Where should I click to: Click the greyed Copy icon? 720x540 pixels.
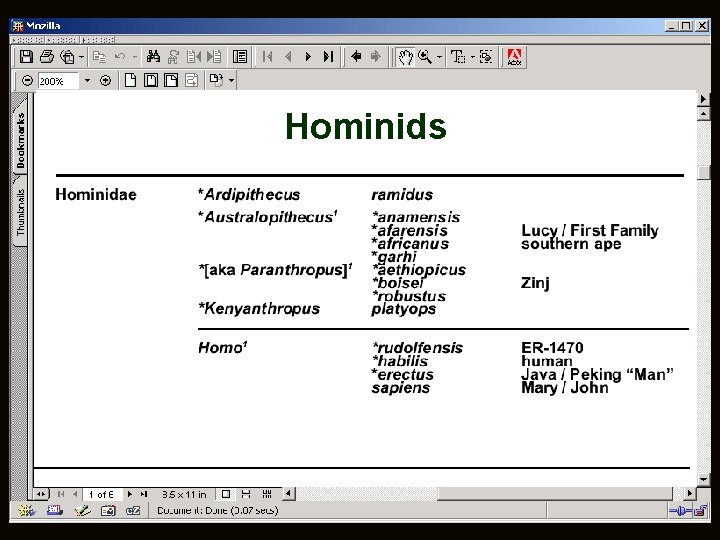point(99,56)
